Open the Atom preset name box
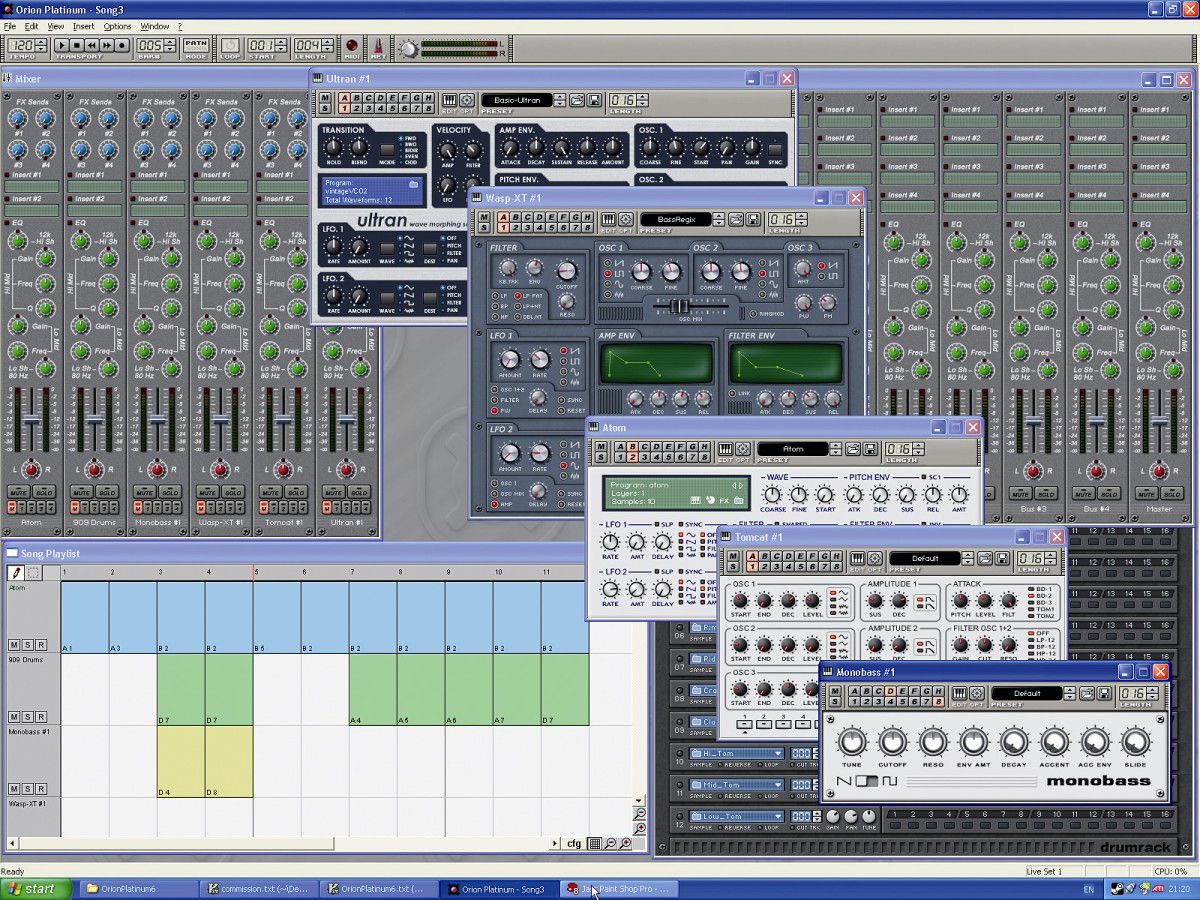This screenshot has height=900, width=1200. (x=793, y=449)
